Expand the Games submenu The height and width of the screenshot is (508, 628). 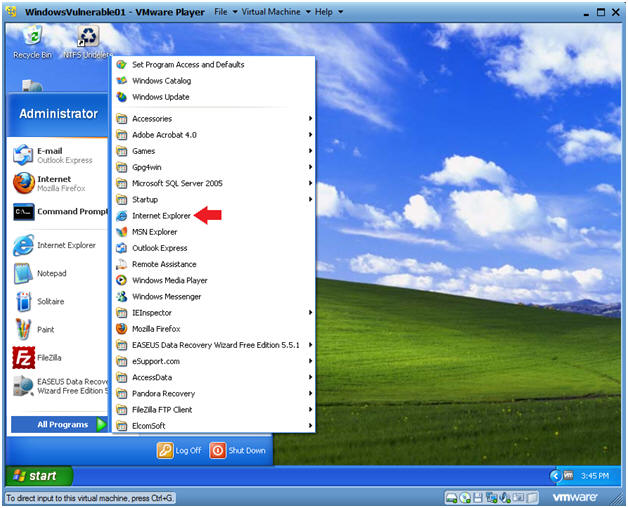click(x=214, y=151)
